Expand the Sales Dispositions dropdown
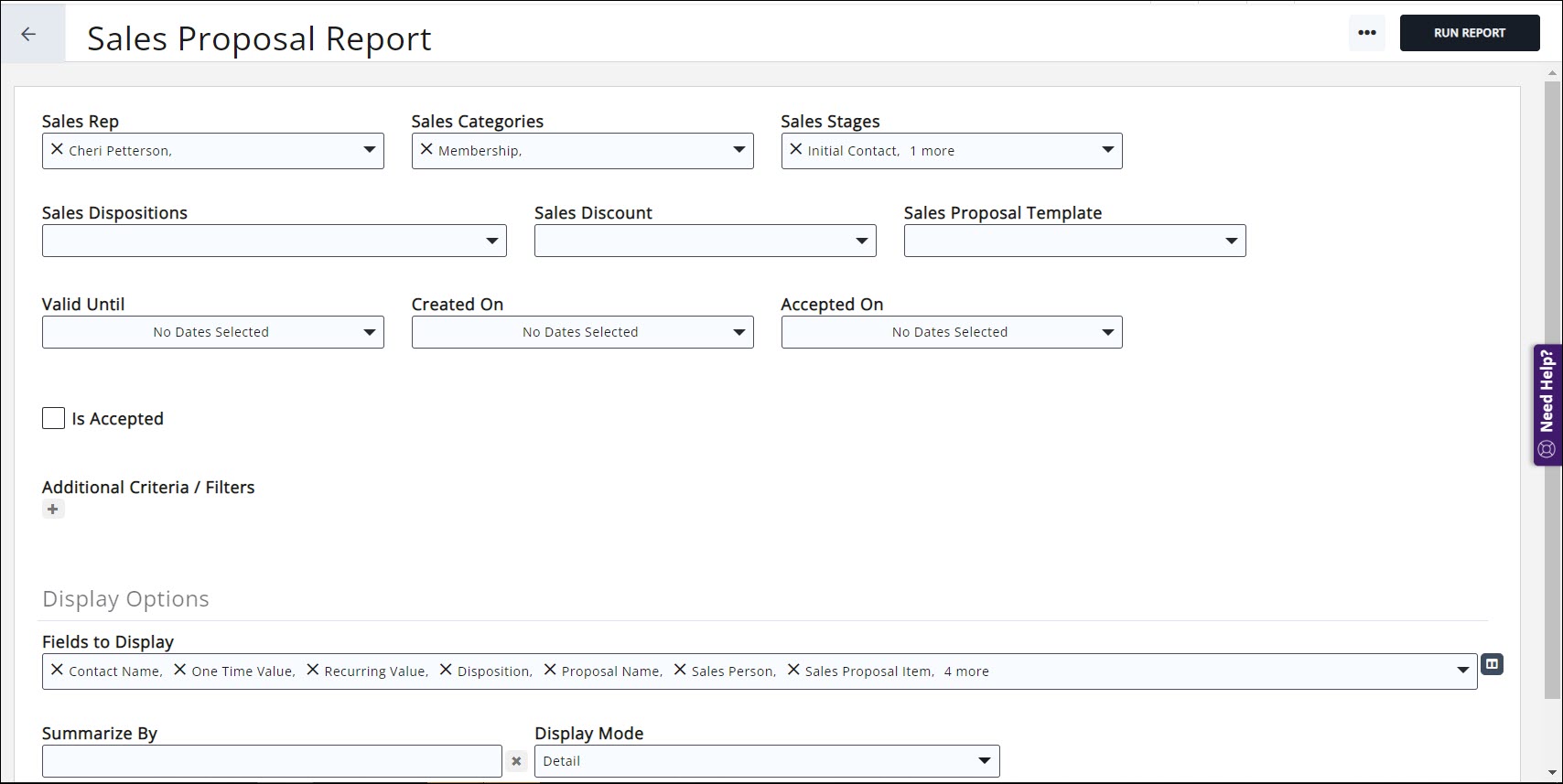Image resolution: width=1563 pixels, height=784 pixels. [491, 241]
